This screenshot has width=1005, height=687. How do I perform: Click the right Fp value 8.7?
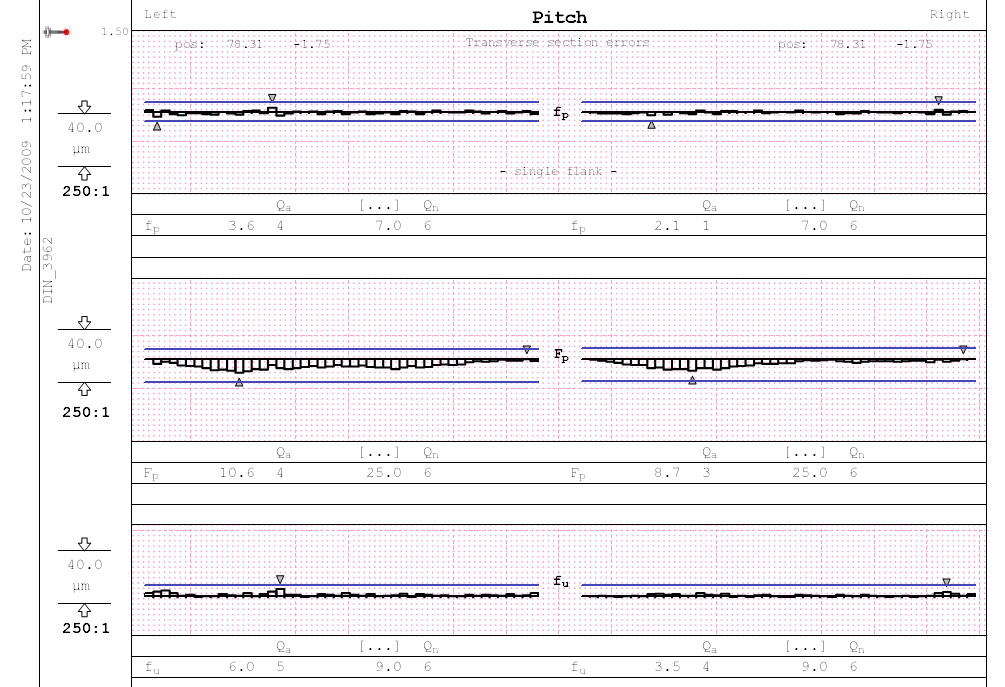[667, 472]
